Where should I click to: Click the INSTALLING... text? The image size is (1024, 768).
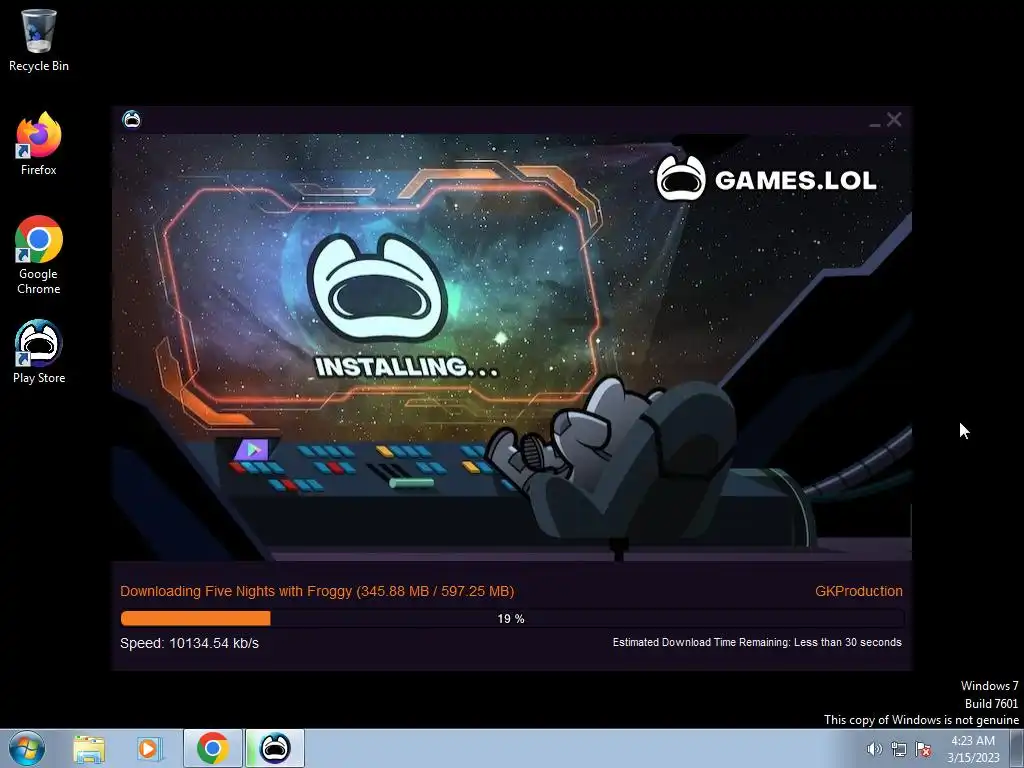406,367
